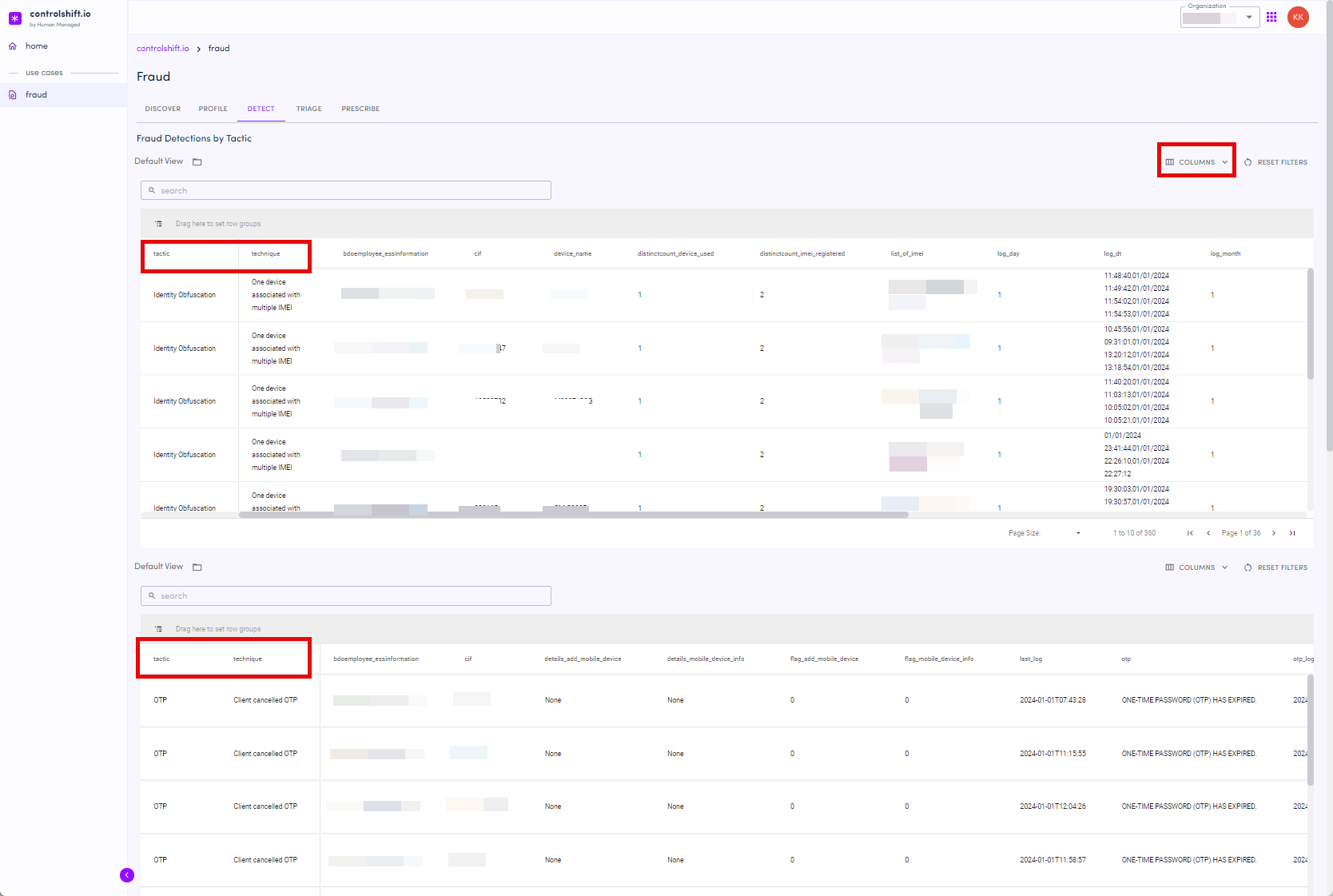The image size is (1333, 896).
Task: Switch to the DETECT tab
Action: (261, 109)
